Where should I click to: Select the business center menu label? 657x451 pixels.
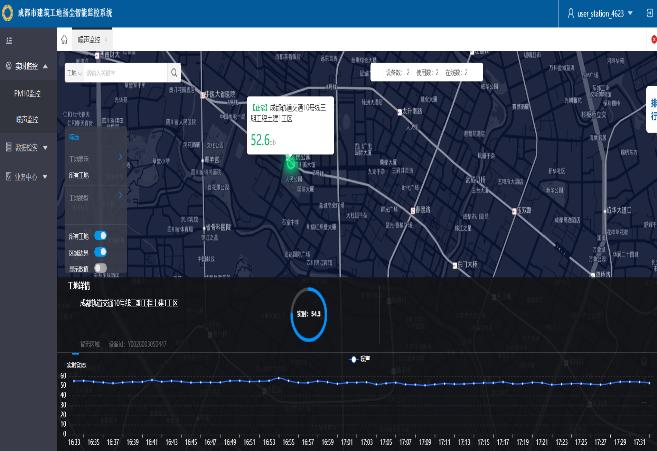[x=26, y=177]
